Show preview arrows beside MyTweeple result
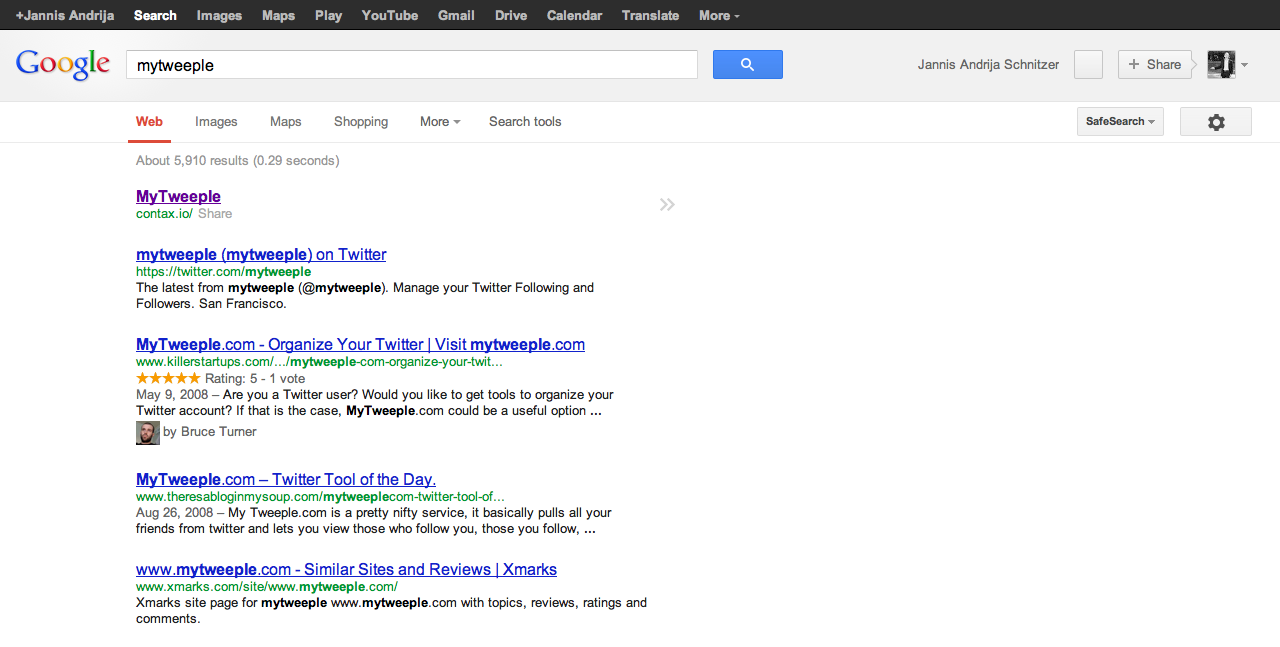Viewport: 1280px width, 647px height. [x=667, y=204]
